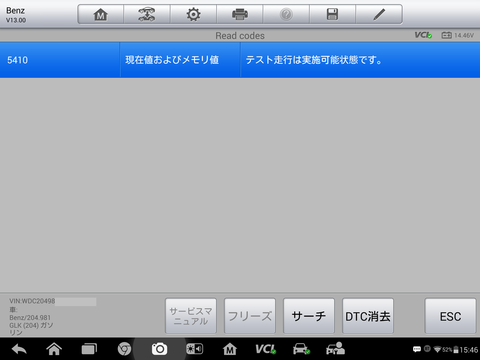
Task: Save data with the floppy disk icon
Action: tap(332, 14)
